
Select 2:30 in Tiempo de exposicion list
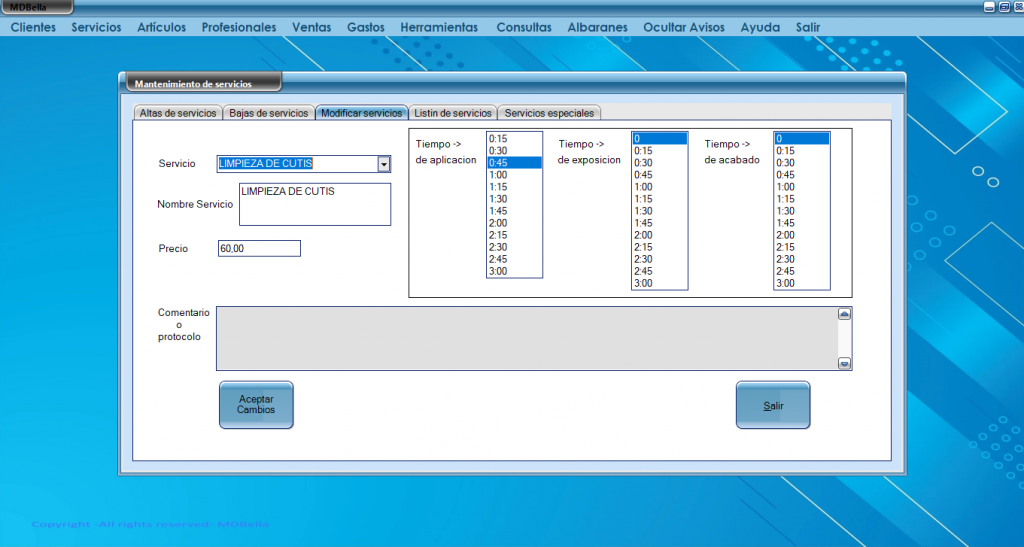point(660,259)
